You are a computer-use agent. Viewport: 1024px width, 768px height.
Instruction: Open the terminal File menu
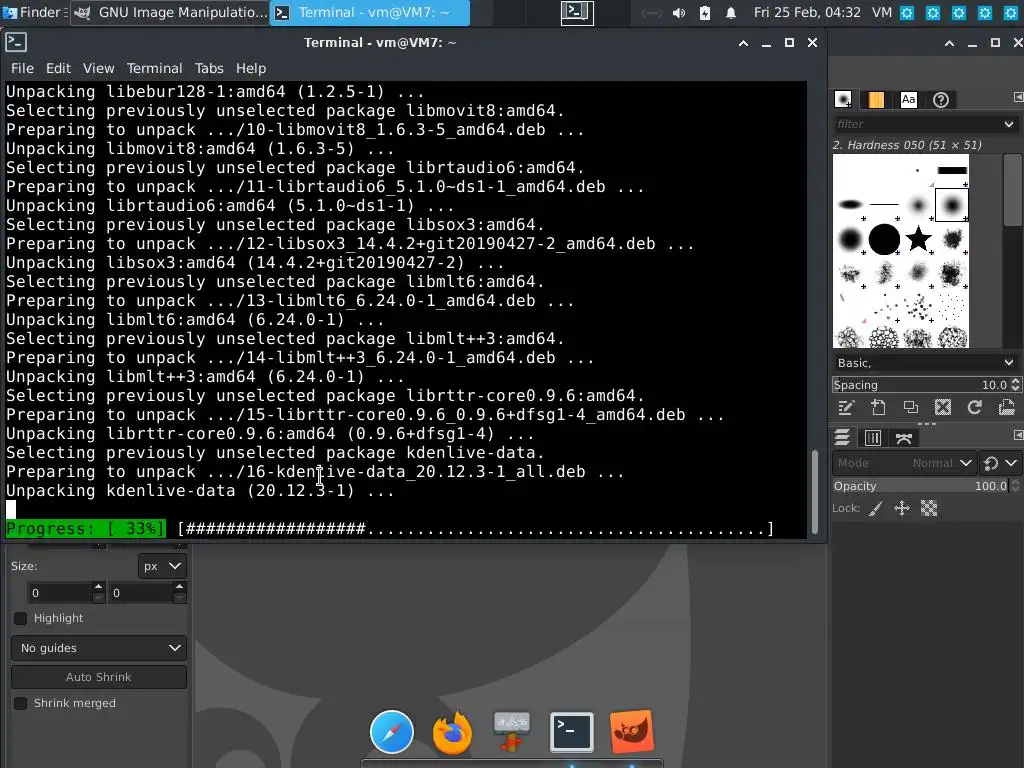[22, 68]
